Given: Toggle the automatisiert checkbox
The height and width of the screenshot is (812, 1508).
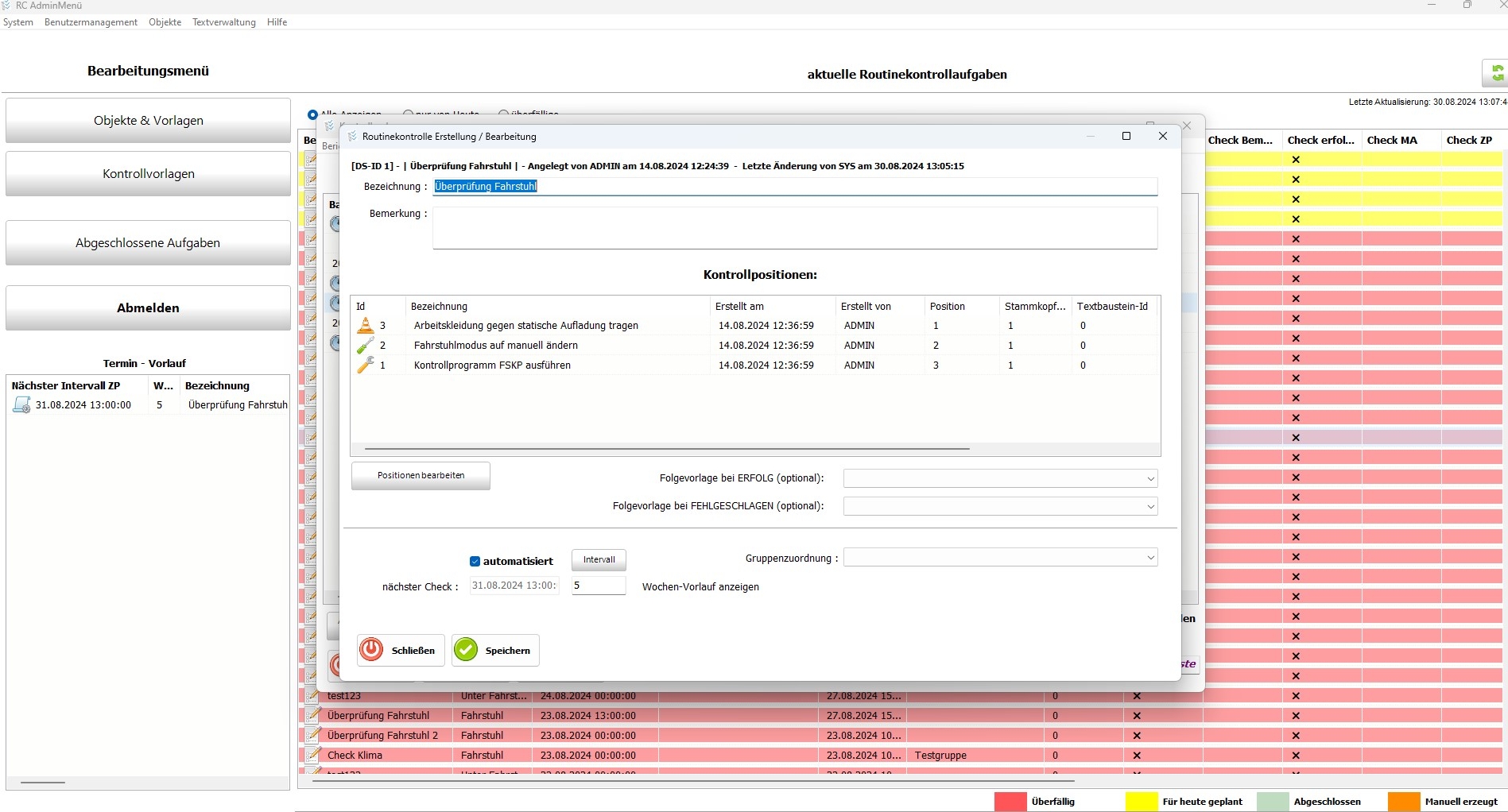Looking at the screenshot, I should [475, 561].
